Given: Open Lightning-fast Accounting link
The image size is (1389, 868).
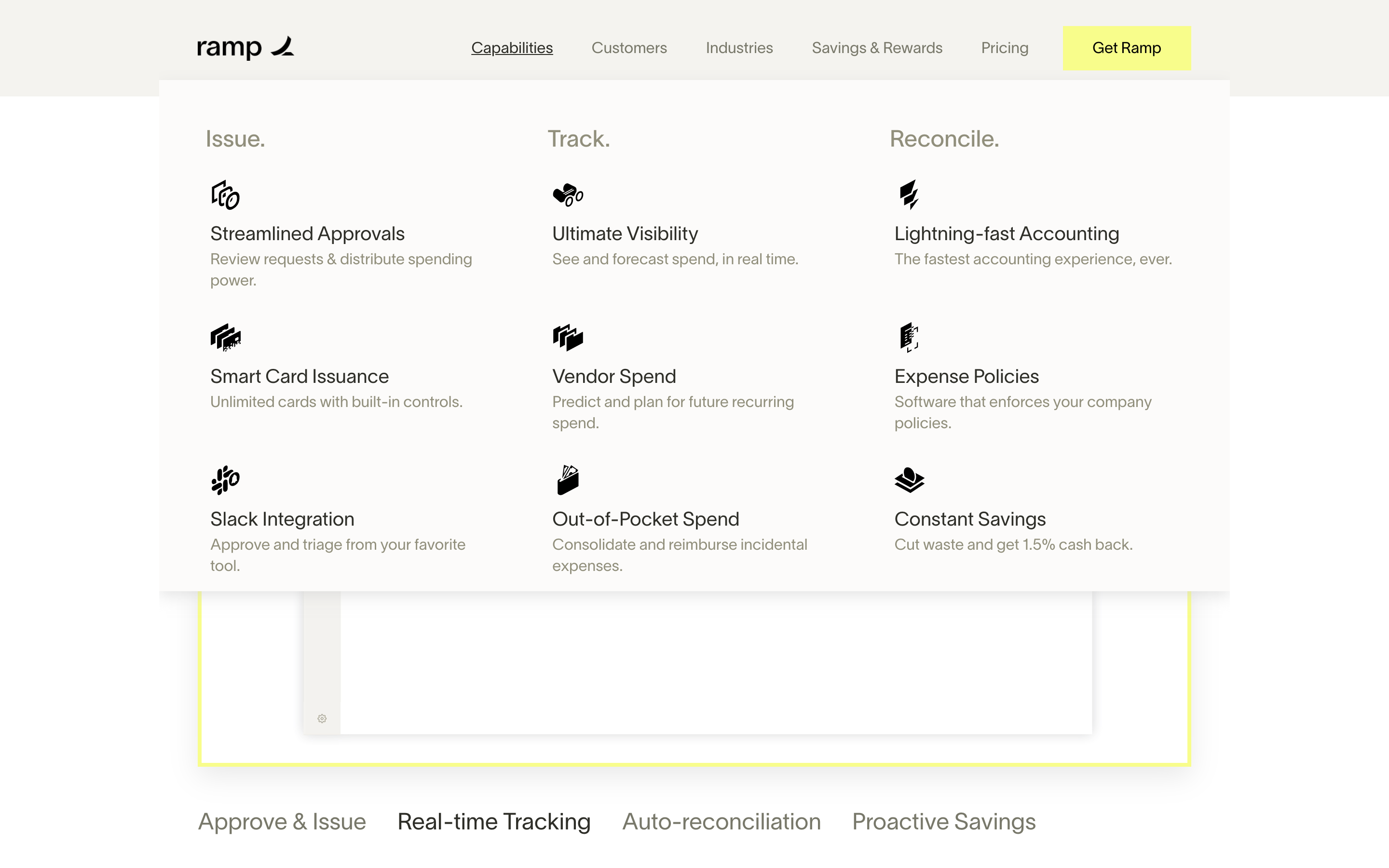Looking at the screenshot, I should (x=1006, y=234).
